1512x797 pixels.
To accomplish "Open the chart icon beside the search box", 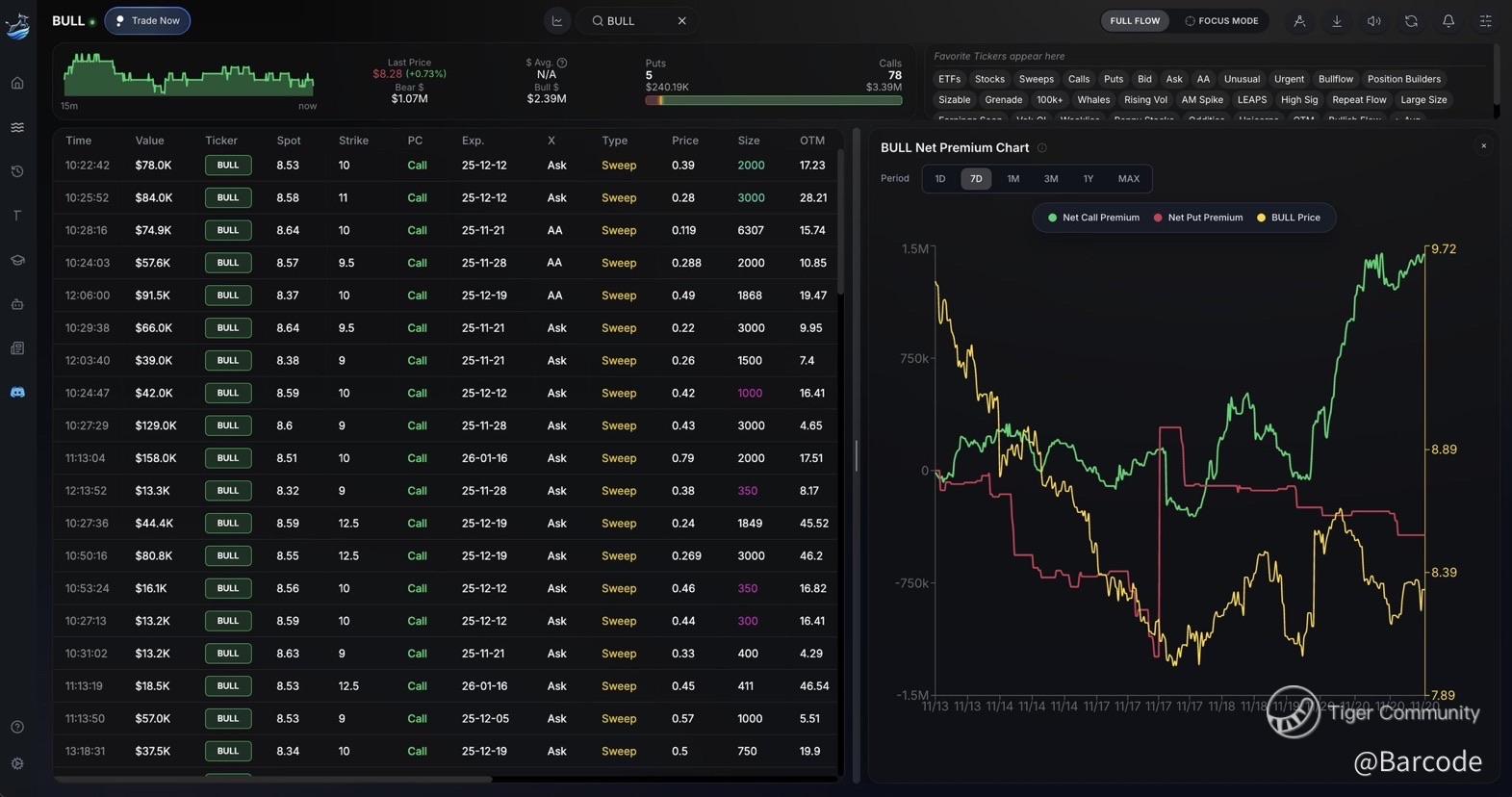I will [557, 20].
